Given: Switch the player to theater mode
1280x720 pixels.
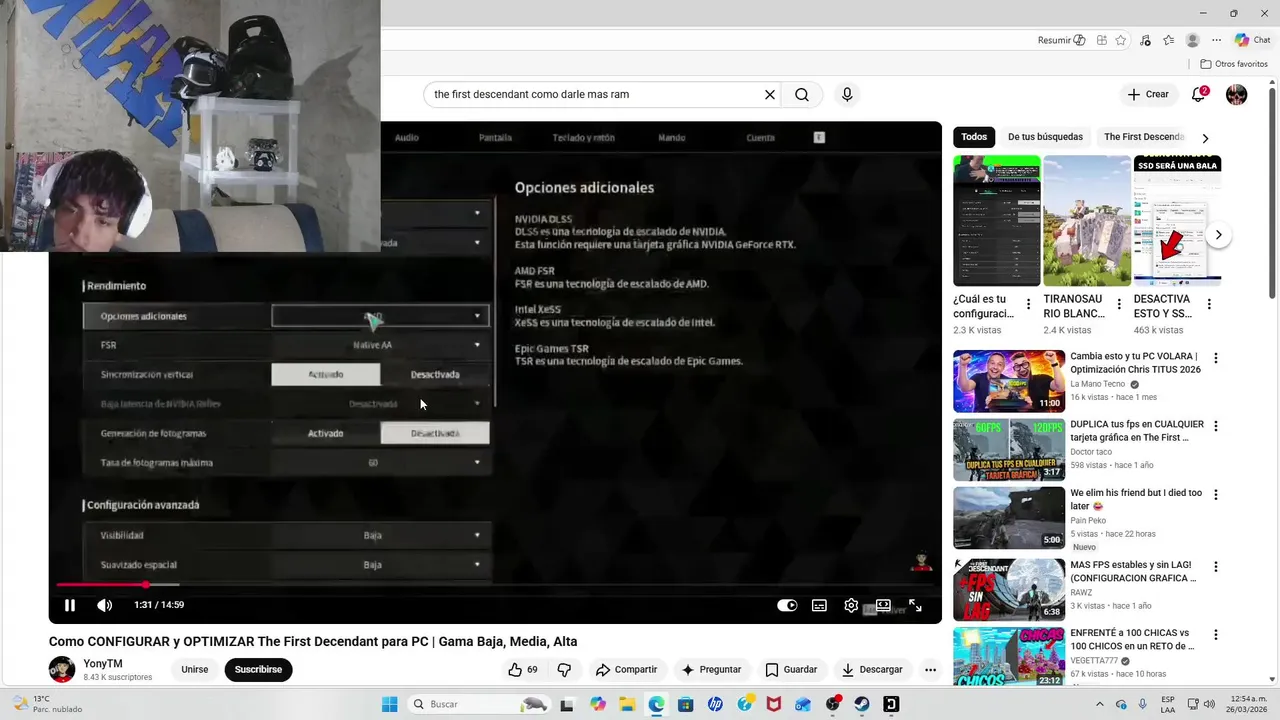Looking at the screenshot, I should (883, 605).
